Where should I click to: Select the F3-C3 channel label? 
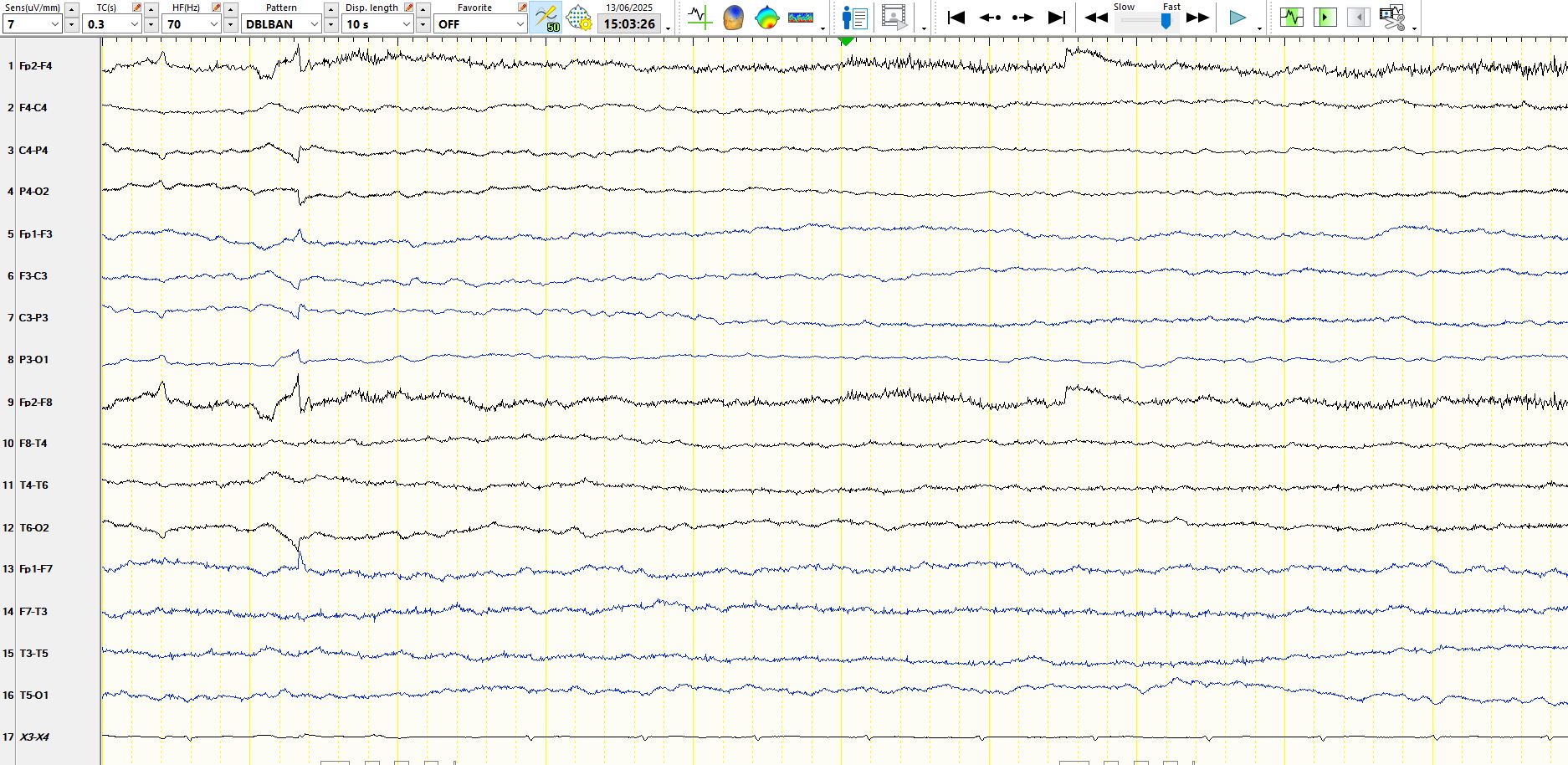(x=33, y=276)
